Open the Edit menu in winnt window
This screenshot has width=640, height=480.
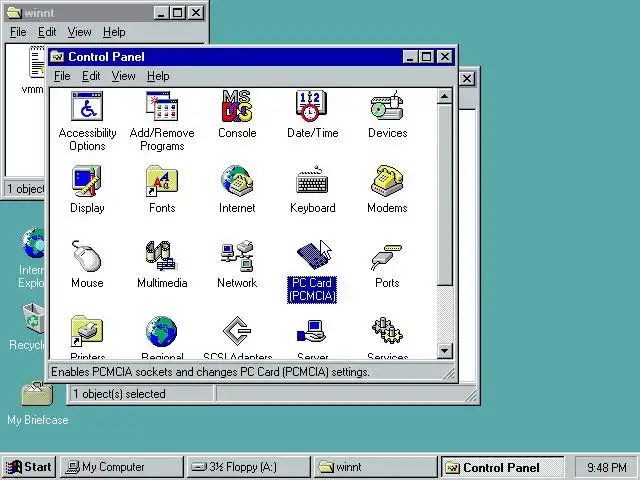(x=47, y=32)
